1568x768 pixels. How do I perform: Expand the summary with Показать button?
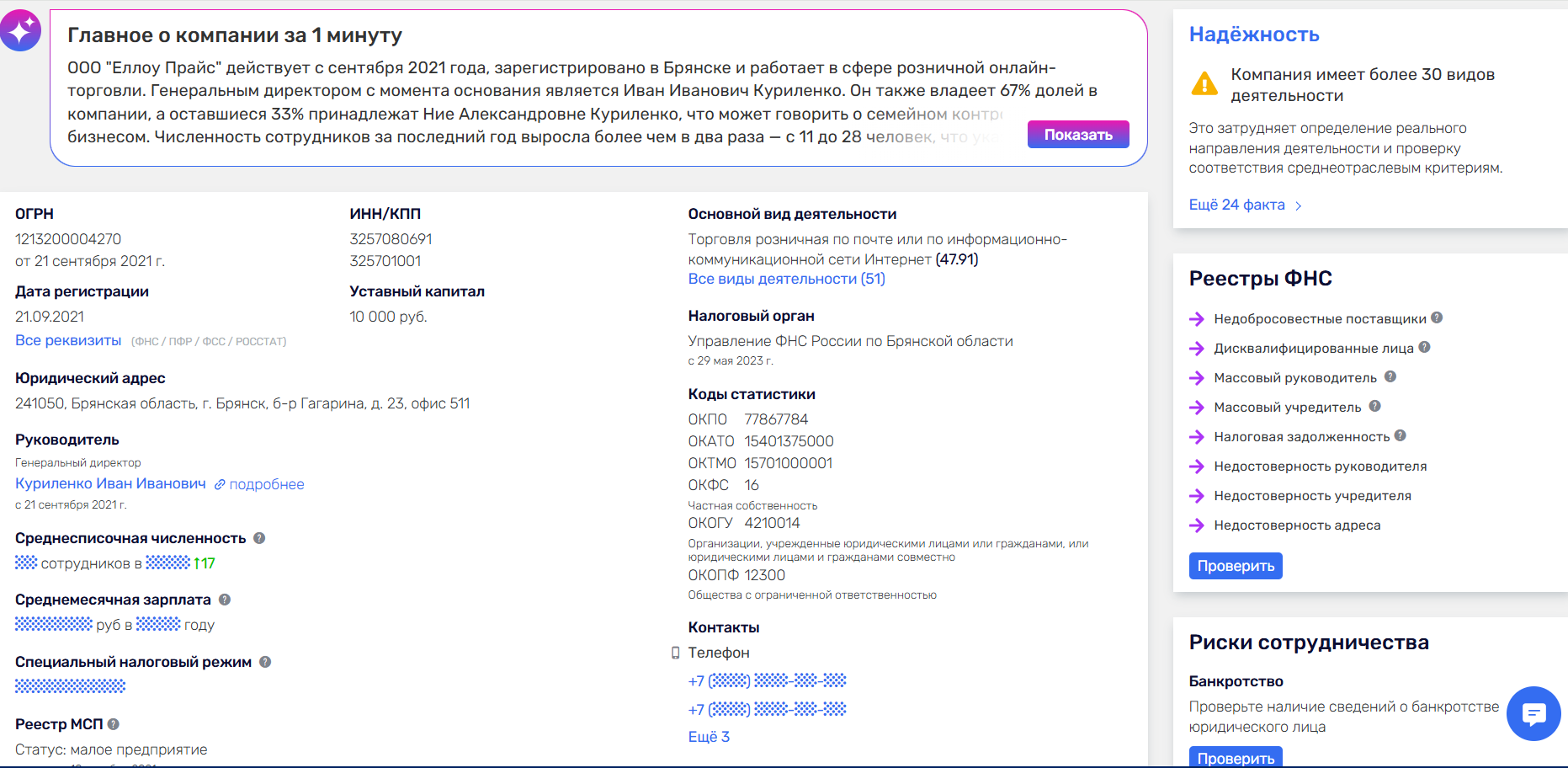pos(1078,135)
